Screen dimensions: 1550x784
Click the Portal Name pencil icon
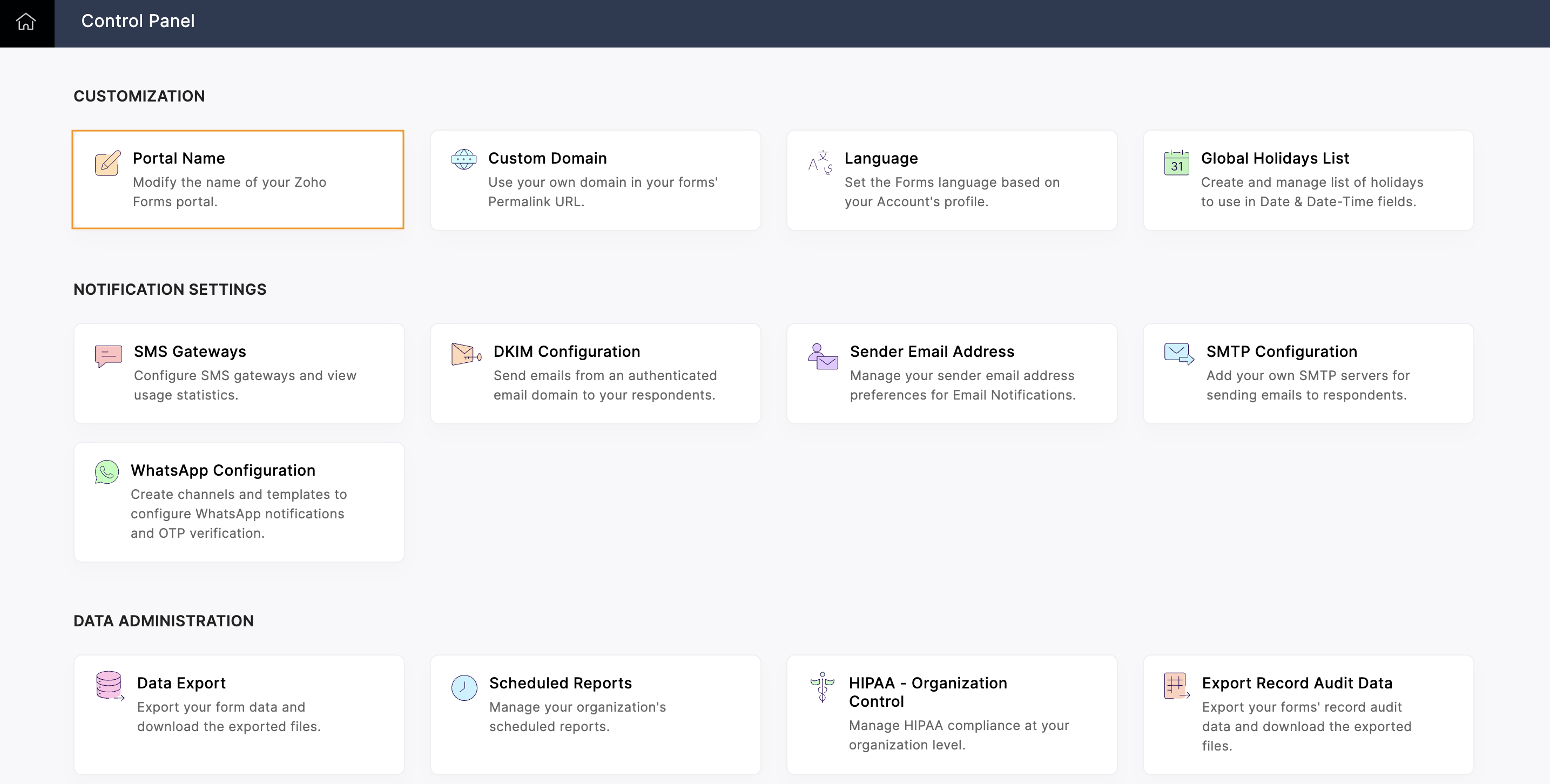(x=107, y=163)
